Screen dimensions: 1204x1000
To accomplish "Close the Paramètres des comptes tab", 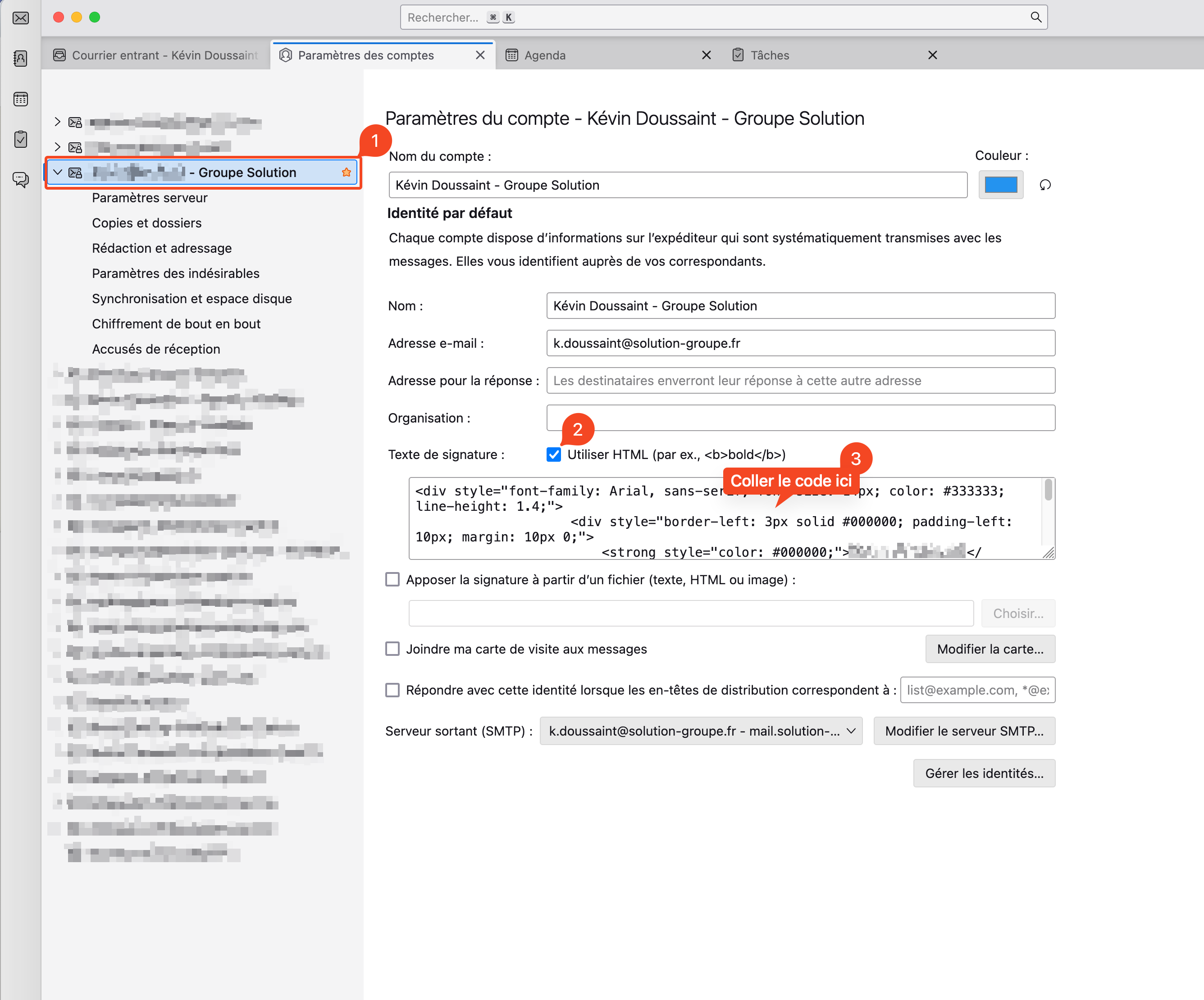I will click(x=480, y=55).
